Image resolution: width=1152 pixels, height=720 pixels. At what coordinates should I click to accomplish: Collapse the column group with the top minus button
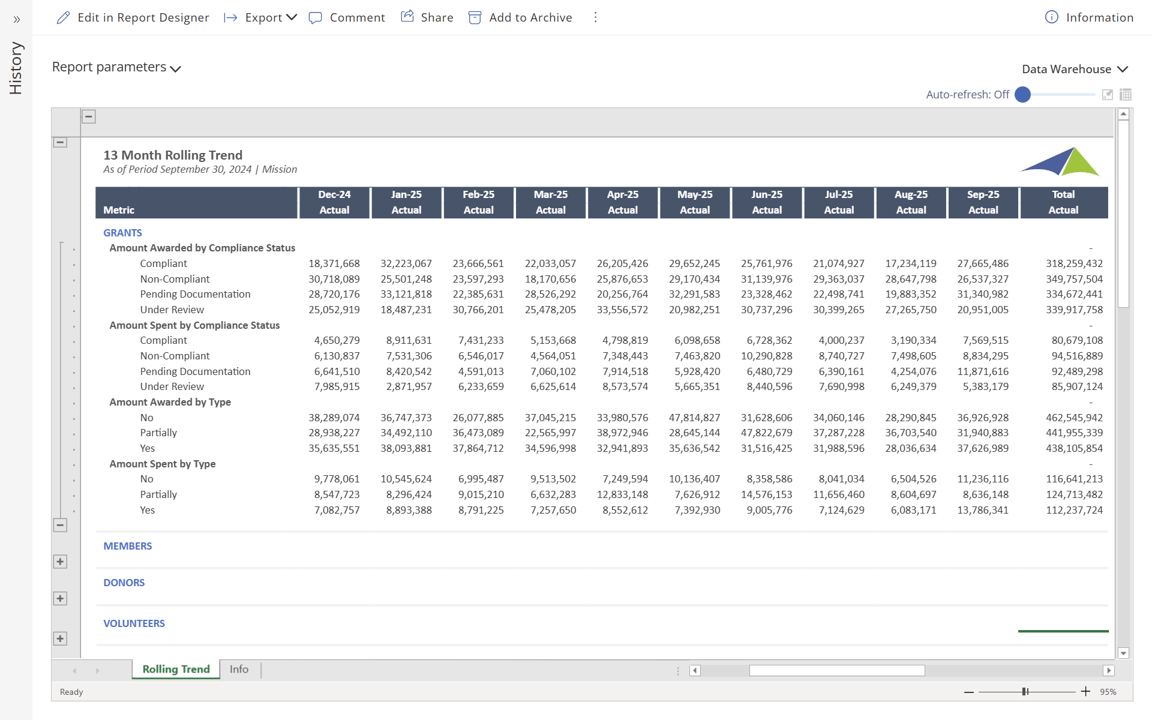(x=89, y=116)
